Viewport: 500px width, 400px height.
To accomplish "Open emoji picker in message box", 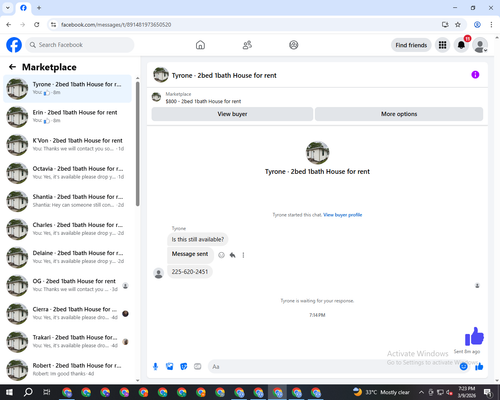I will tap(463, 367).
